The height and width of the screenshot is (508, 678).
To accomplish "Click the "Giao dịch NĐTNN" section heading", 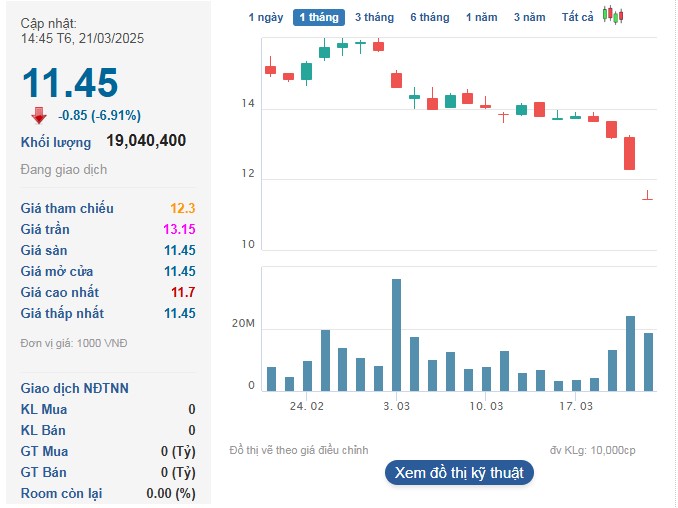I will tap(75, 388).
